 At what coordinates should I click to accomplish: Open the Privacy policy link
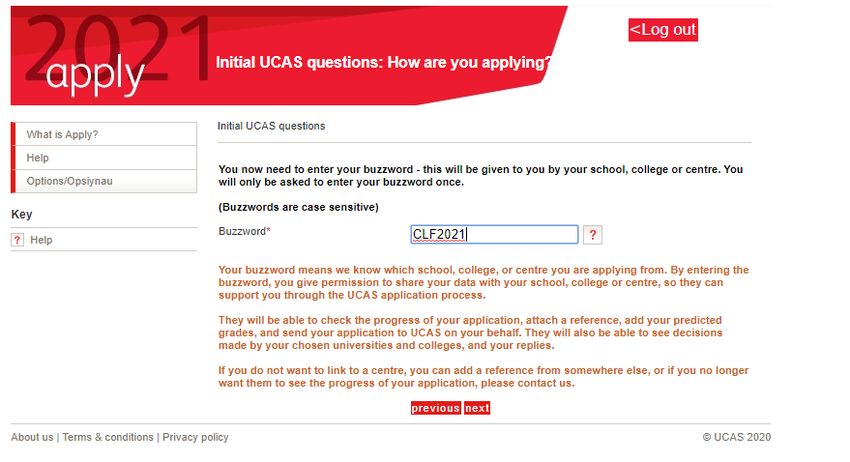pos(195,437)
